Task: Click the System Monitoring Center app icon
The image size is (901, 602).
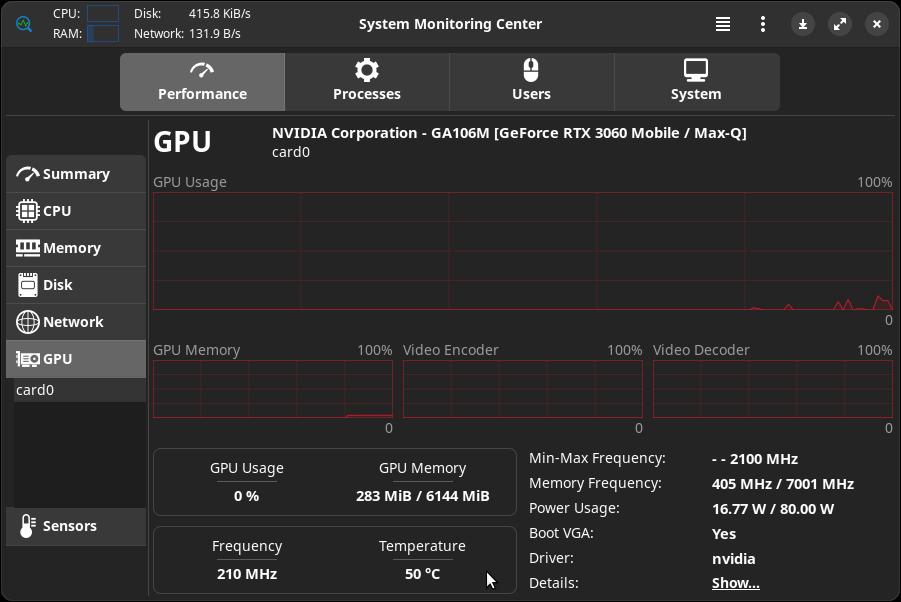Action: click(24, 23)
